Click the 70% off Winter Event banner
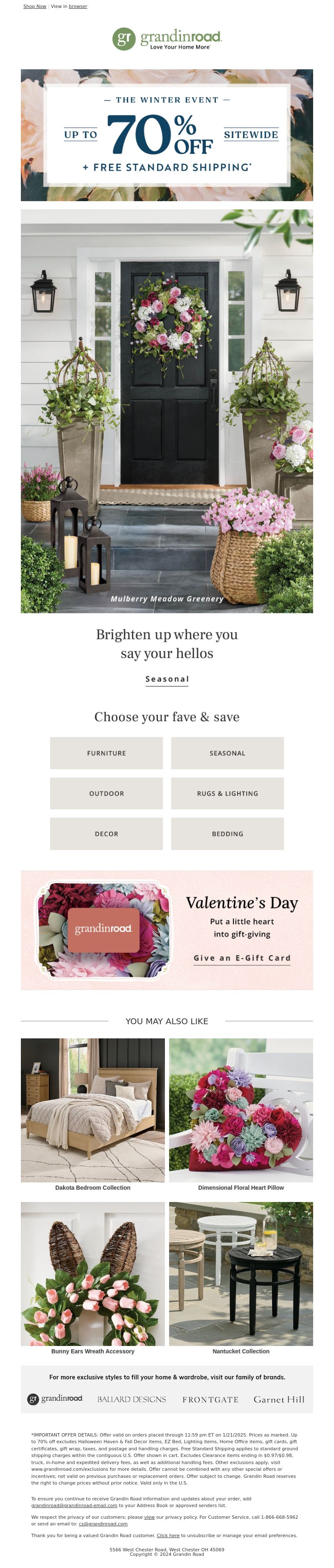The image size is (334, 1568). (x=167, y=135)
